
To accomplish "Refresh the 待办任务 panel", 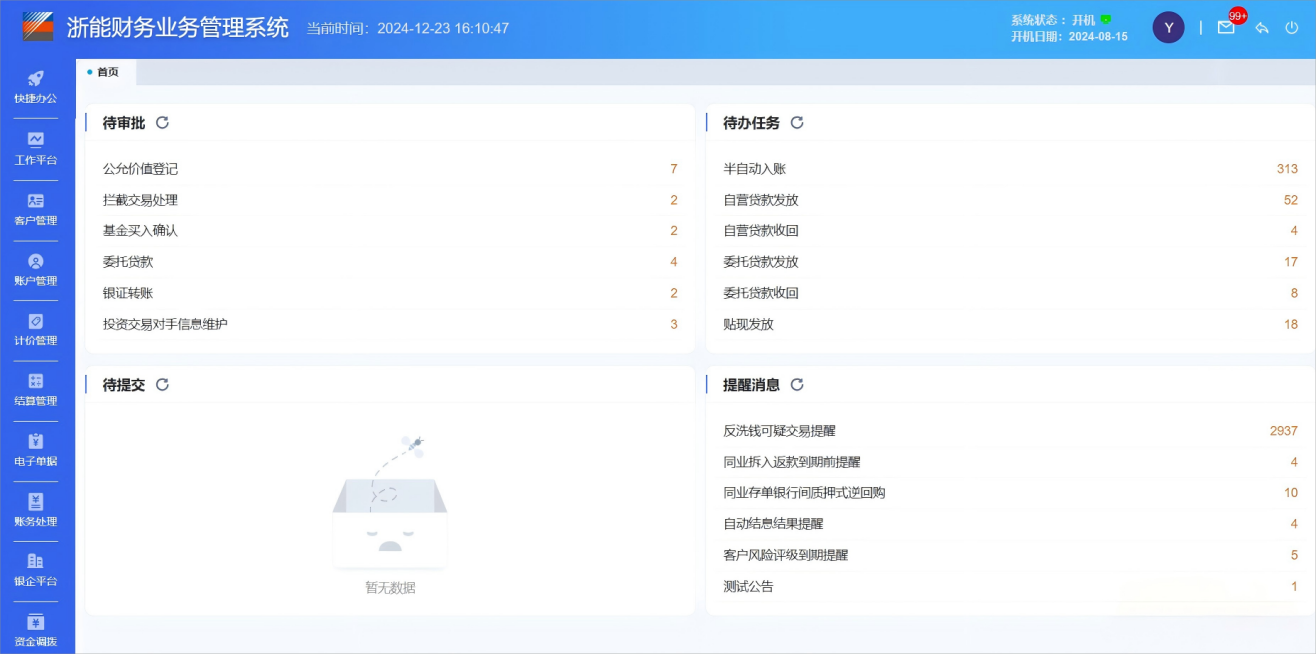I will coord(797,123).
